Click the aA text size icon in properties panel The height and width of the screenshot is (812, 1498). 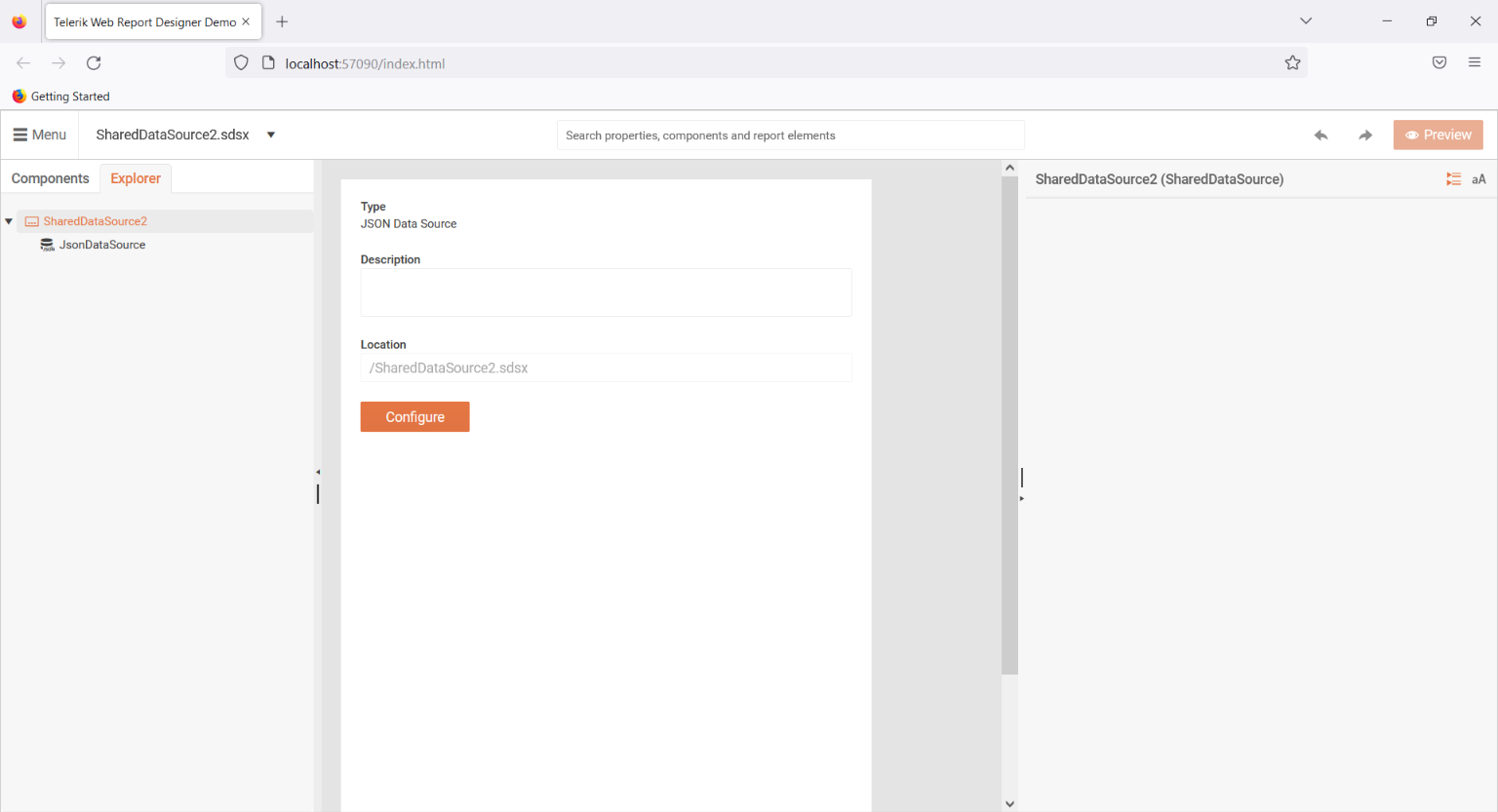1478,179
